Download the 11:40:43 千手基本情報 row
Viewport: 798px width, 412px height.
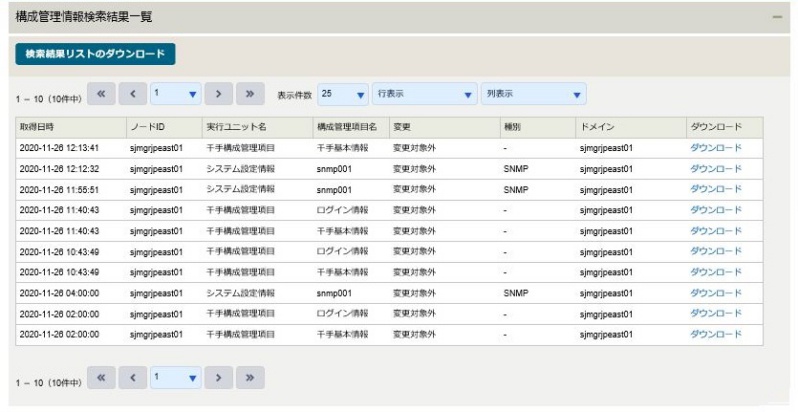point(716,231)
